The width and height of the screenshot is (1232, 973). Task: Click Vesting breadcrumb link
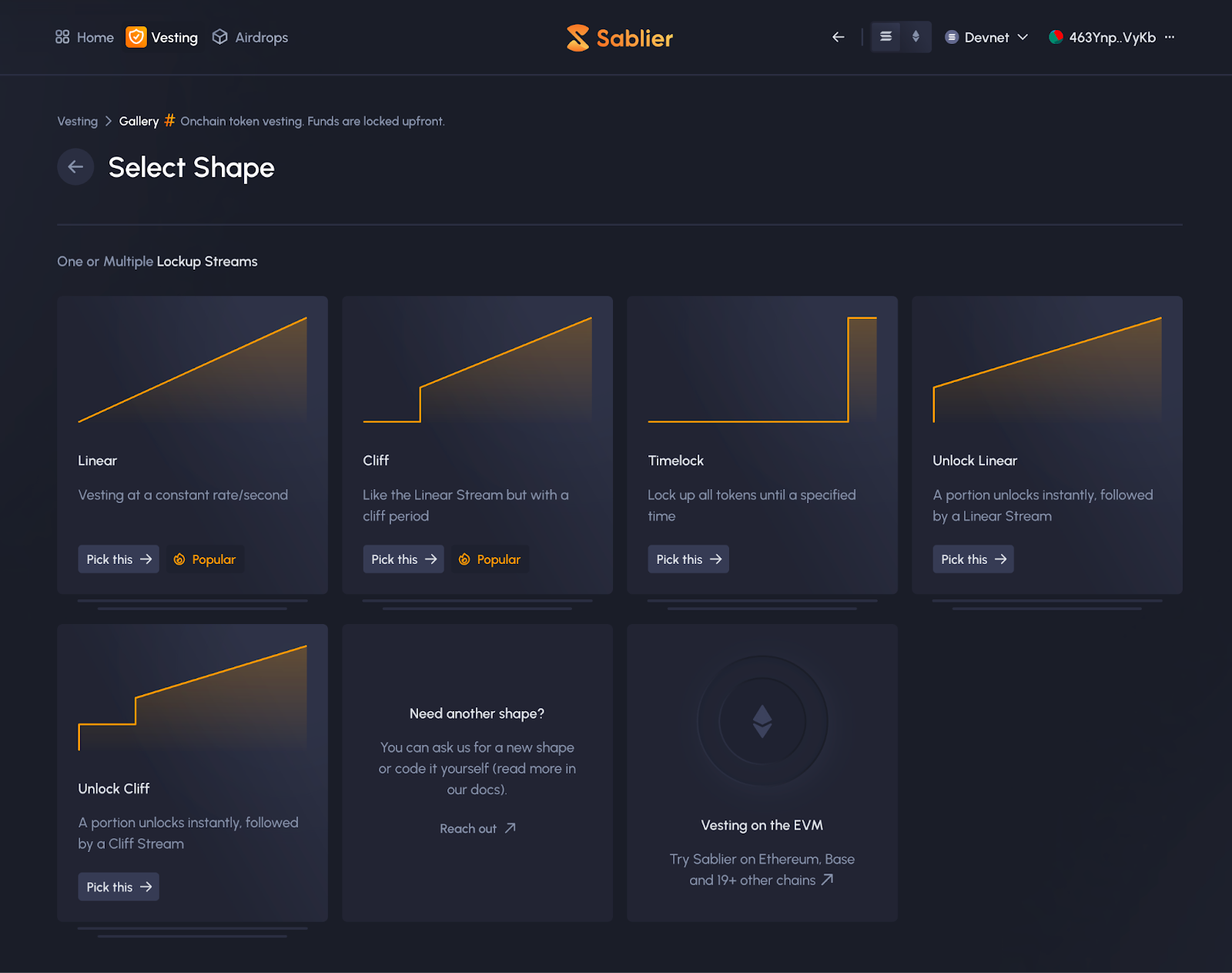(x=77, y=121)
